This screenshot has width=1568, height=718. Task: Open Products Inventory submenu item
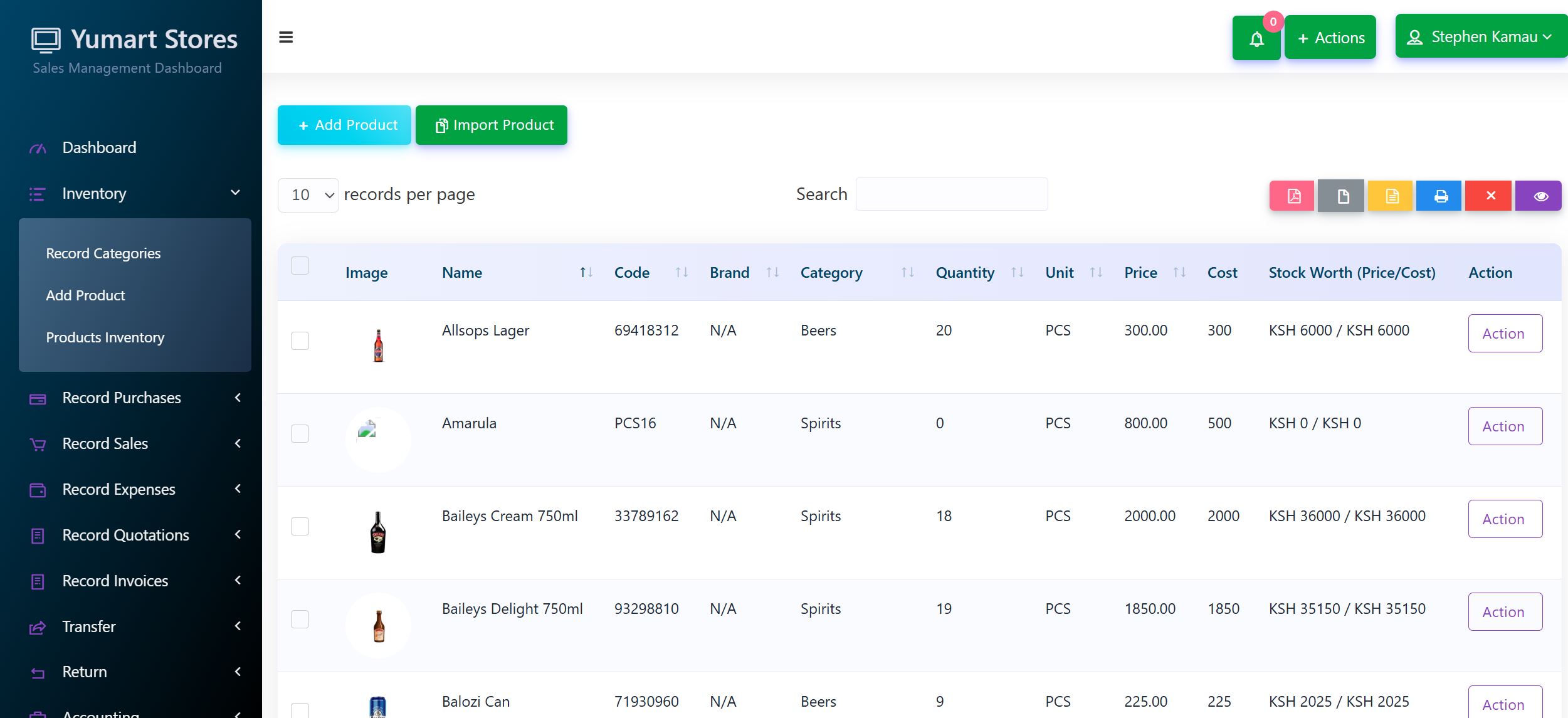[x=105, y=337]
